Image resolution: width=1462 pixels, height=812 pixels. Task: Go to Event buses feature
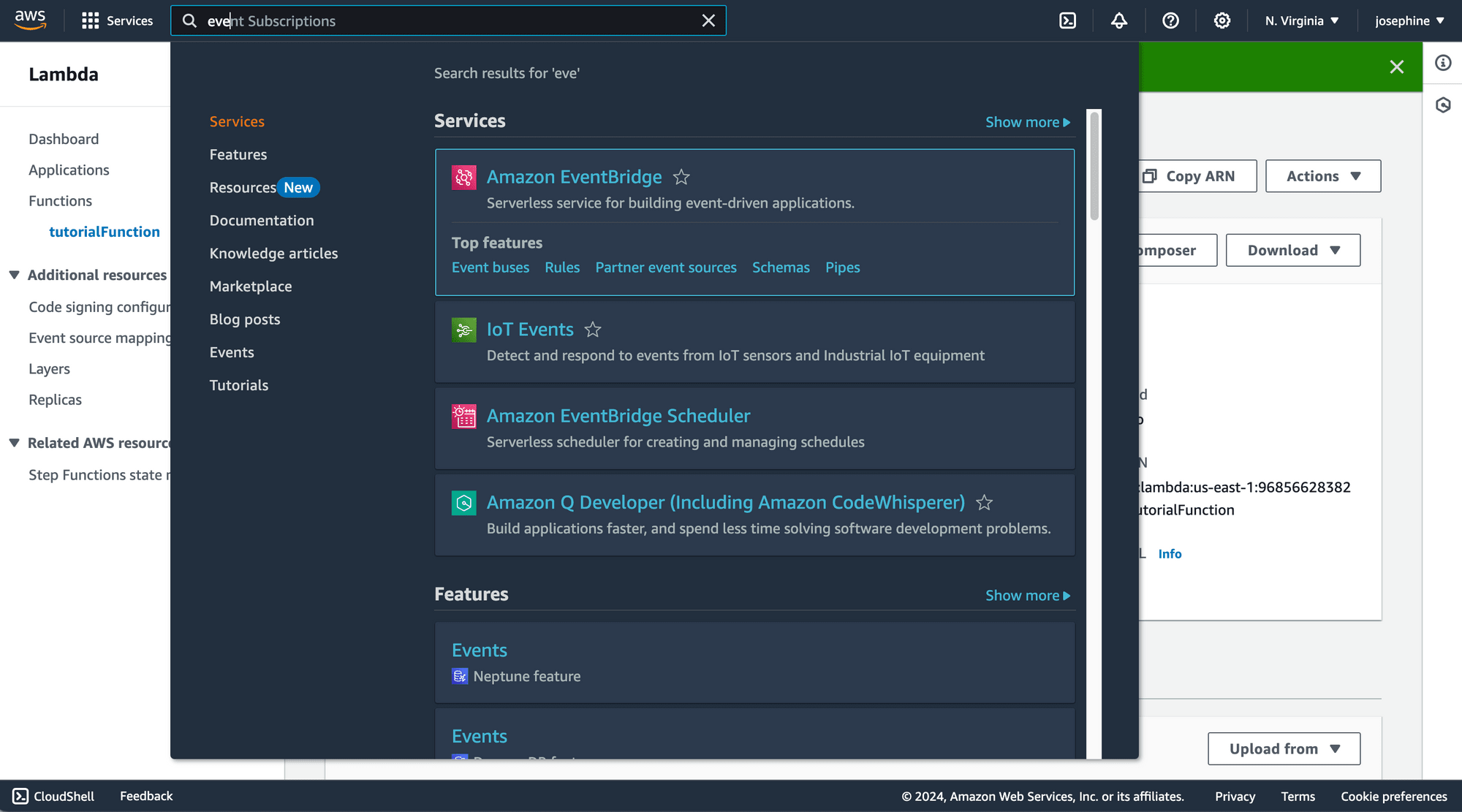point(491,267)
